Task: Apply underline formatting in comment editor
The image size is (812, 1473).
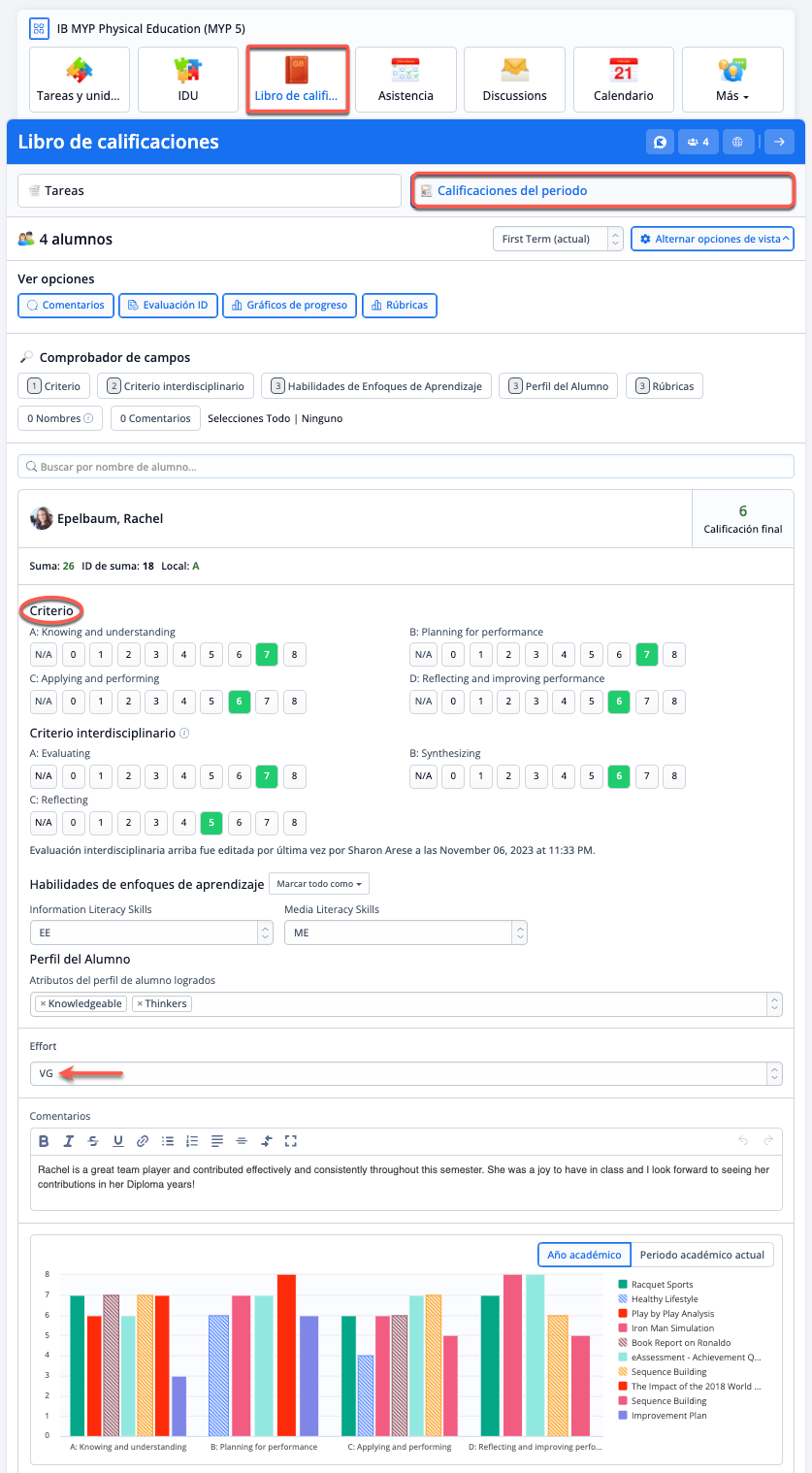Action: [118, 1141]
